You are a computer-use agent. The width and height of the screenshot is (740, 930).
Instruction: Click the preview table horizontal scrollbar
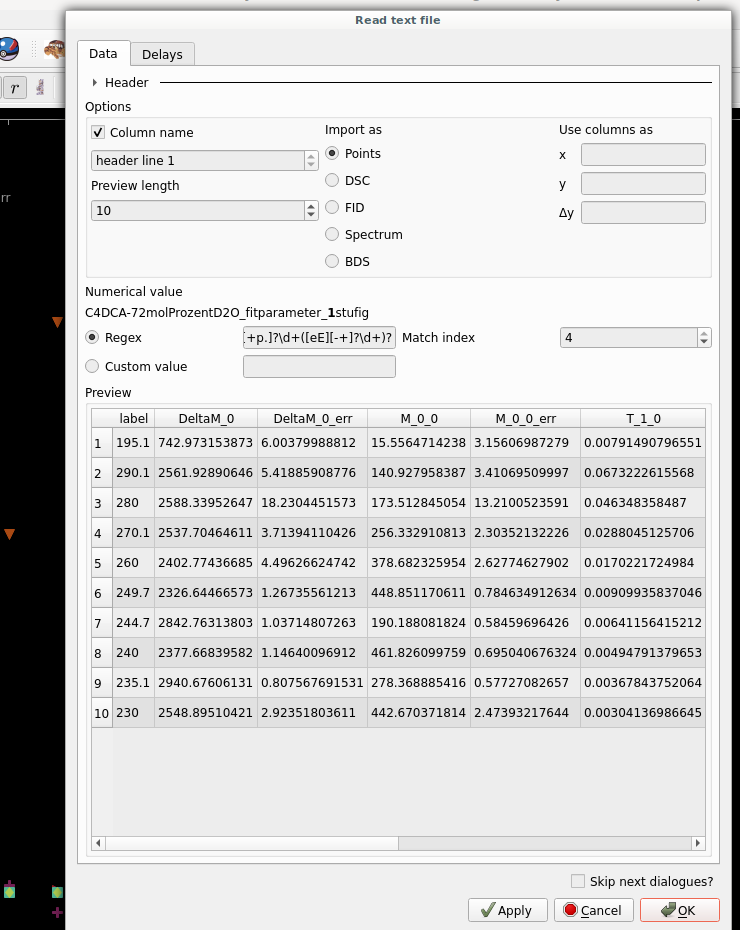coord(400,844)
